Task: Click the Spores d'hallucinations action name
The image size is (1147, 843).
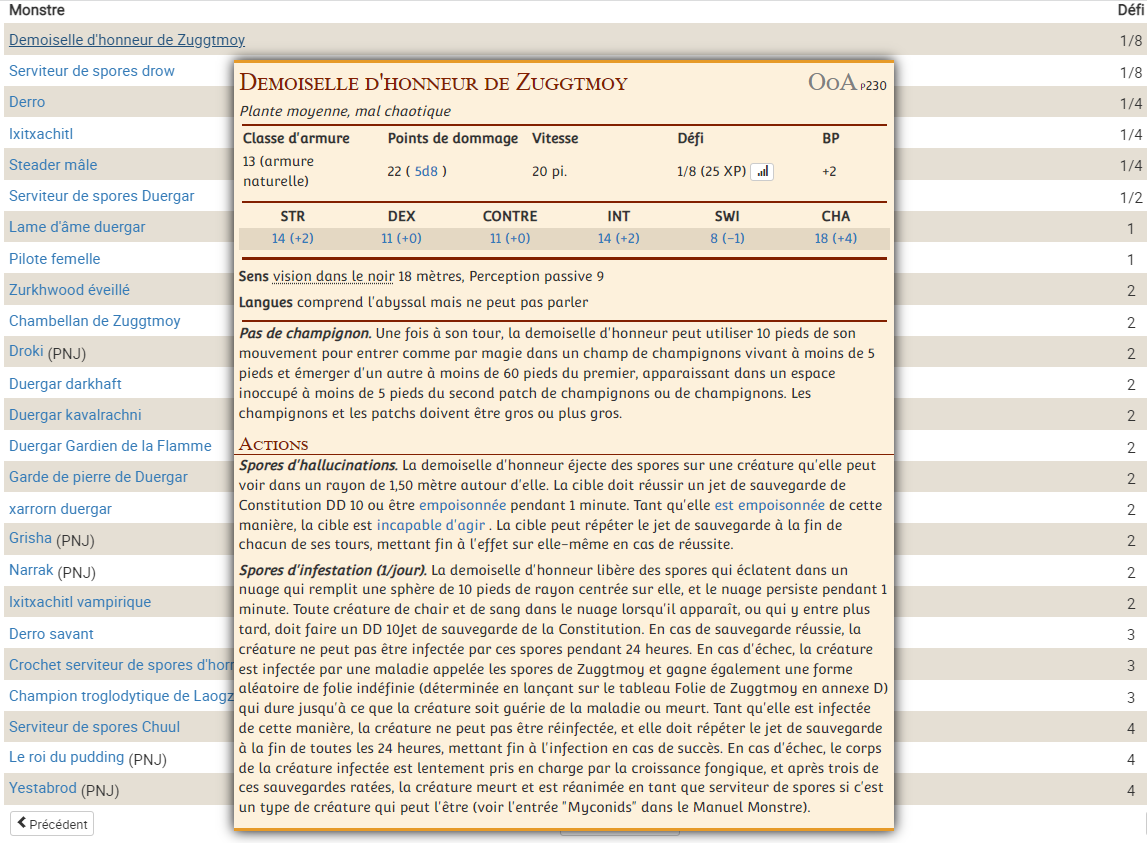Action: [x=318, y=465]
